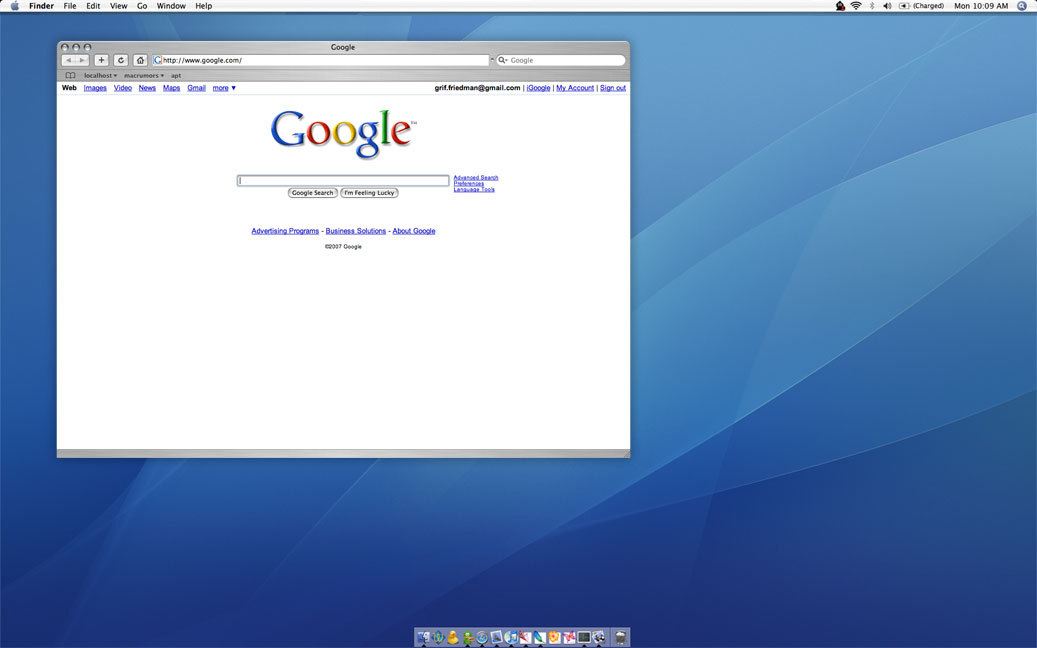Open the About Google link
Image resolution: width=1037 pixels, height=648 pixels.
click(x=414, y=231)
